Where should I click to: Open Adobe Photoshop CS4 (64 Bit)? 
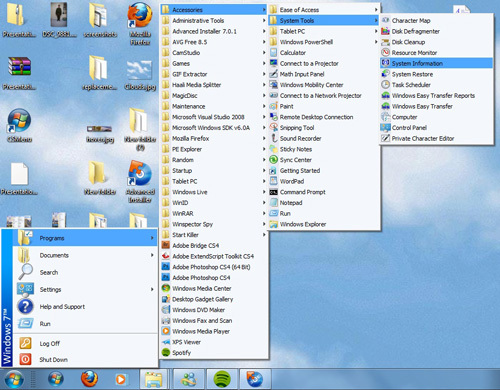pos(214,267)
